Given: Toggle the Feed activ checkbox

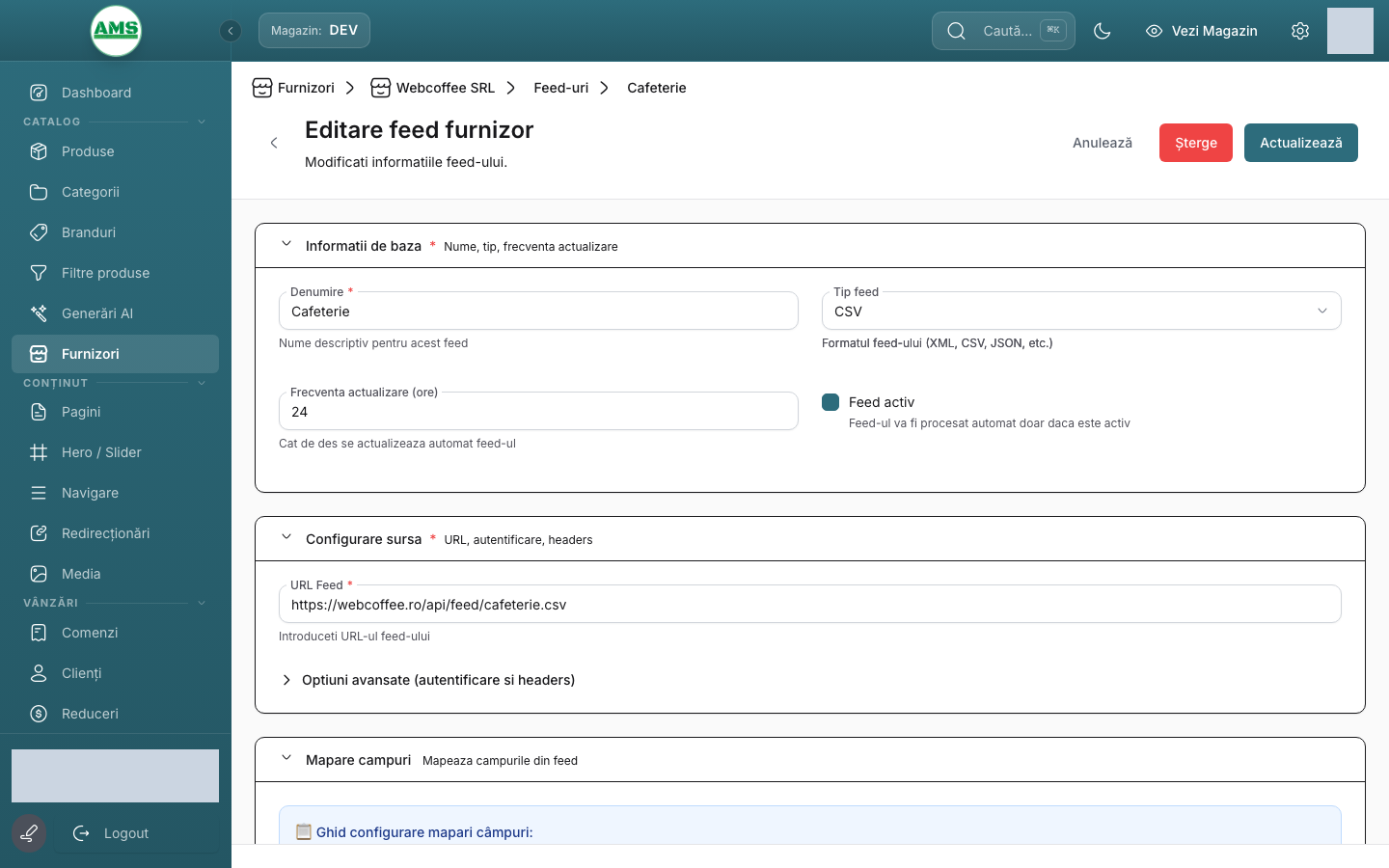Looking at the screenshot, I should [x=831, y=402].
